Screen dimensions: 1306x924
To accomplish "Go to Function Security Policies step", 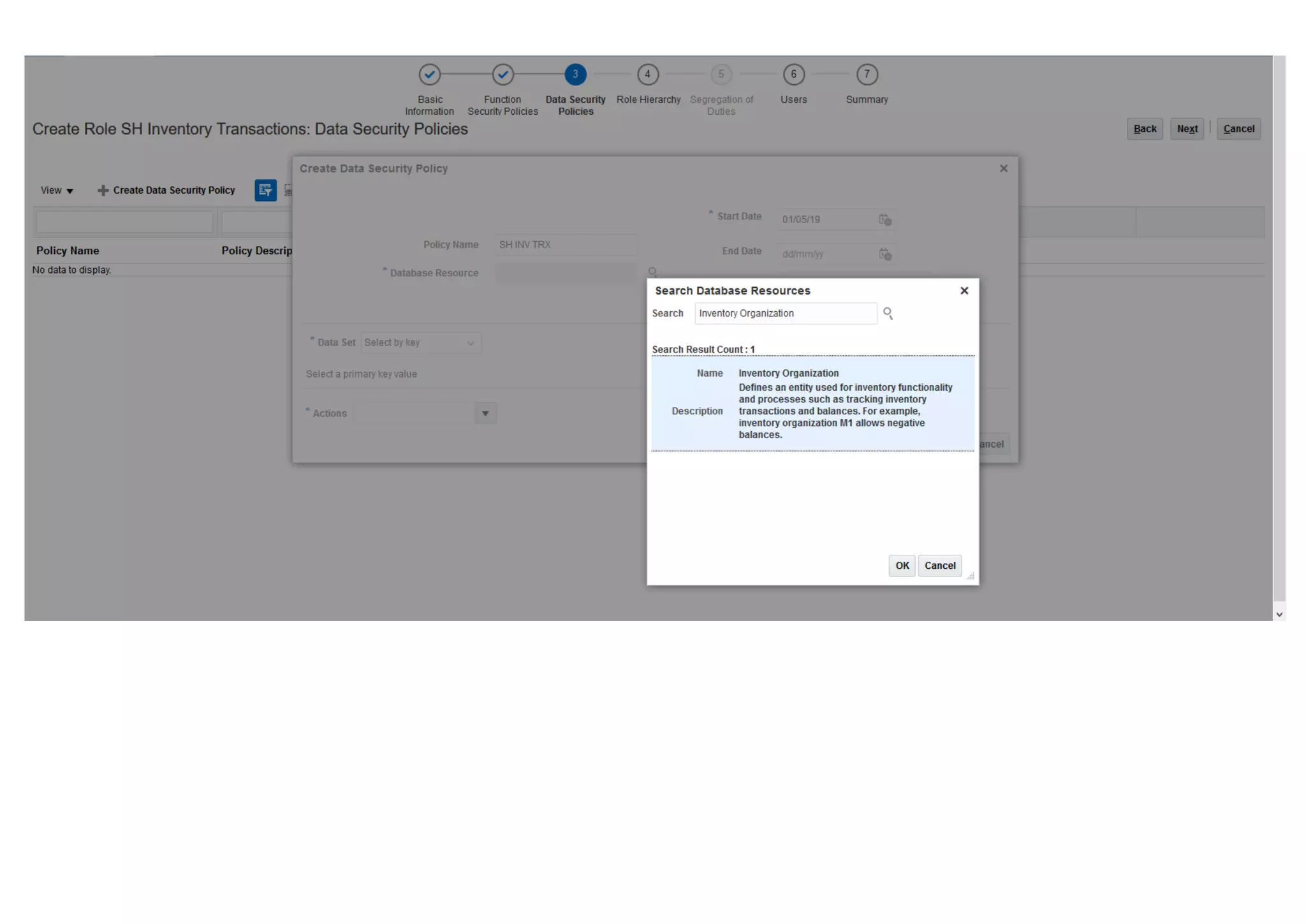I will point(503,75).
